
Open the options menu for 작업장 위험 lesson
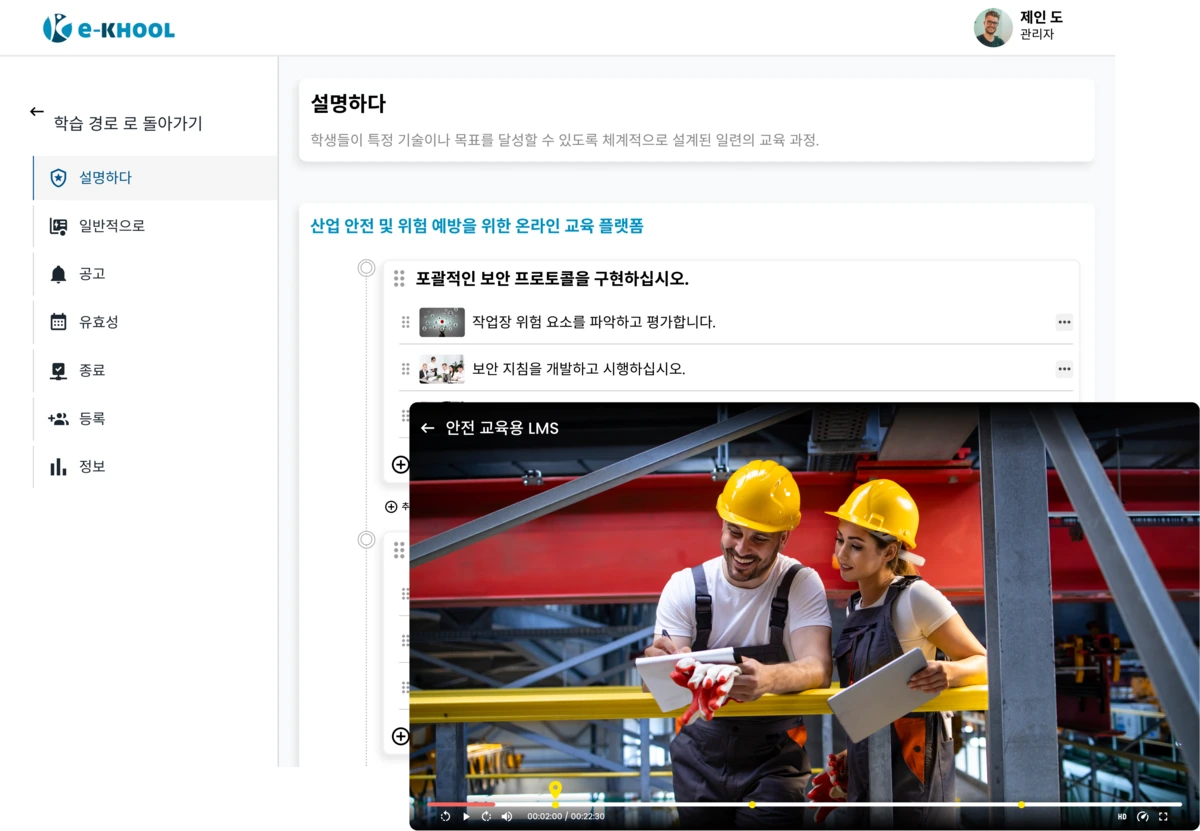(x=1064, y=321)
